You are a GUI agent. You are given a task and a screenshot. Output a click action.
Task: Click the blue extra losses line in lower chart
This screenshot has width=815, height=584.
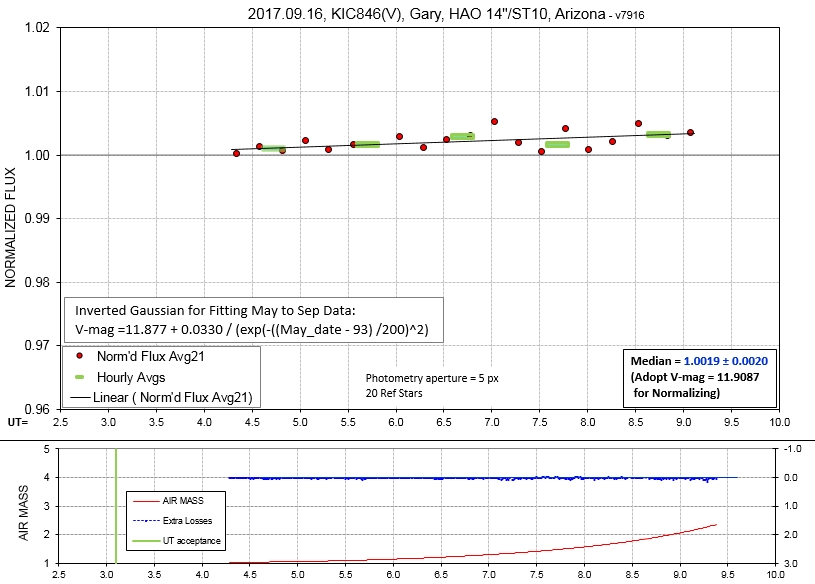click(473, 478)
